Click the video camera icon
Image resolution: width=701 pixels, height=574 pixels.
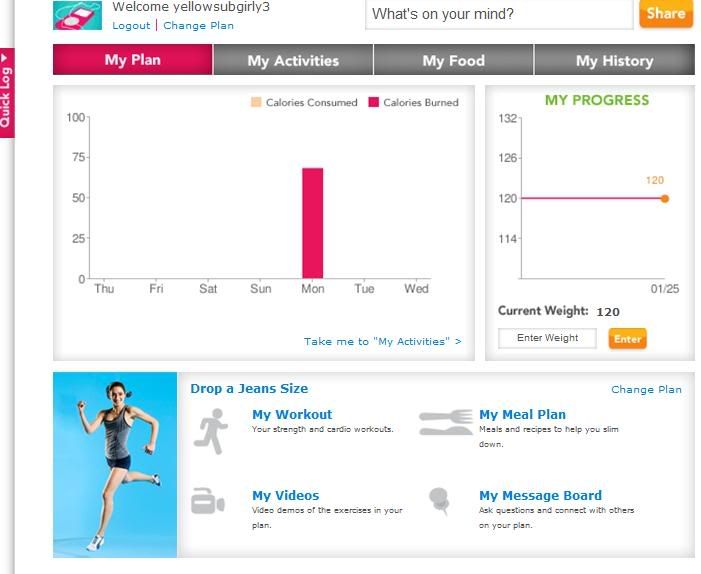pos(208,501)
